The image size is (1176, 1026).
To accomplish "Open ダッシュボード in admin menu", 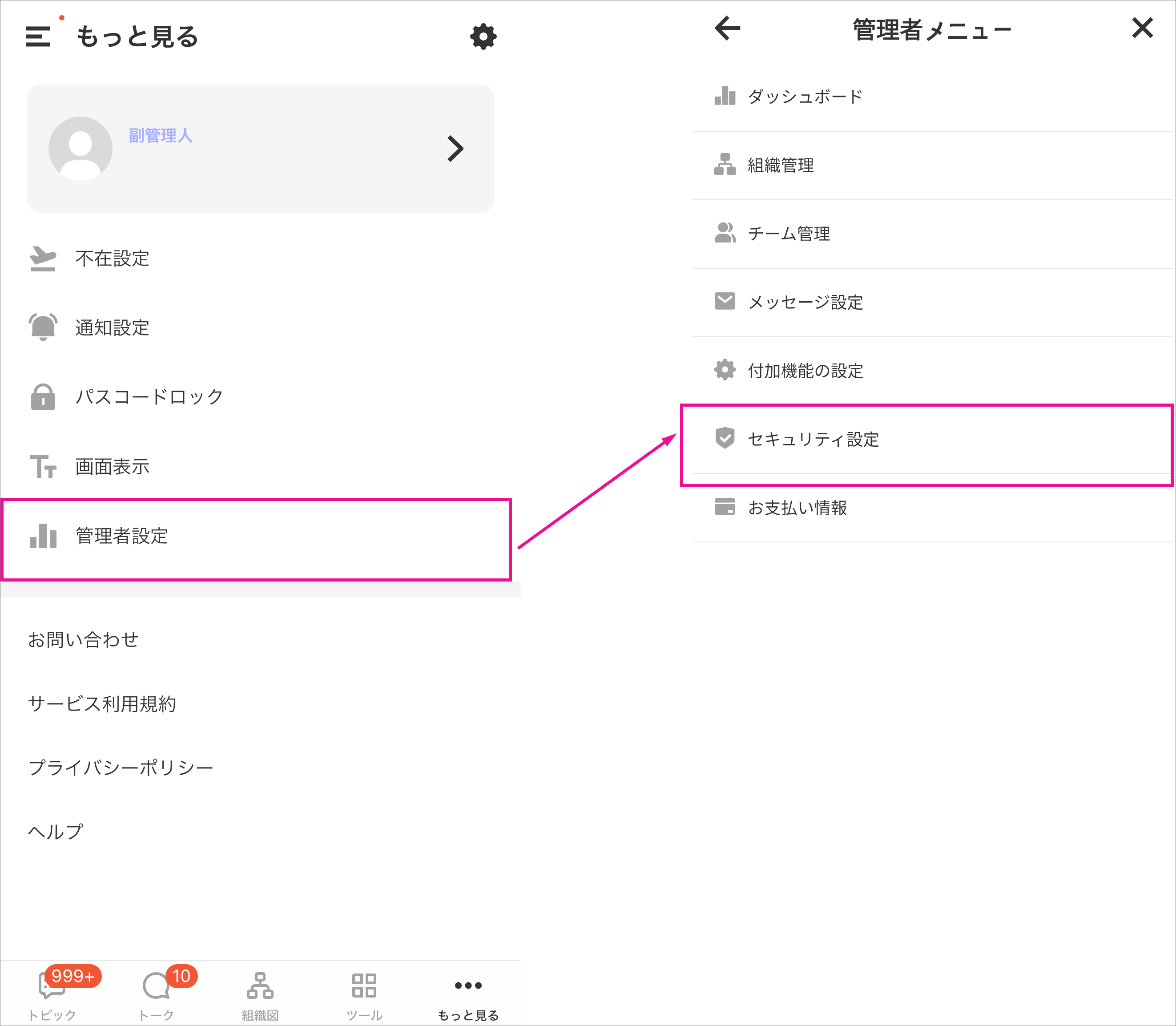I will click(x=804, y=96).
